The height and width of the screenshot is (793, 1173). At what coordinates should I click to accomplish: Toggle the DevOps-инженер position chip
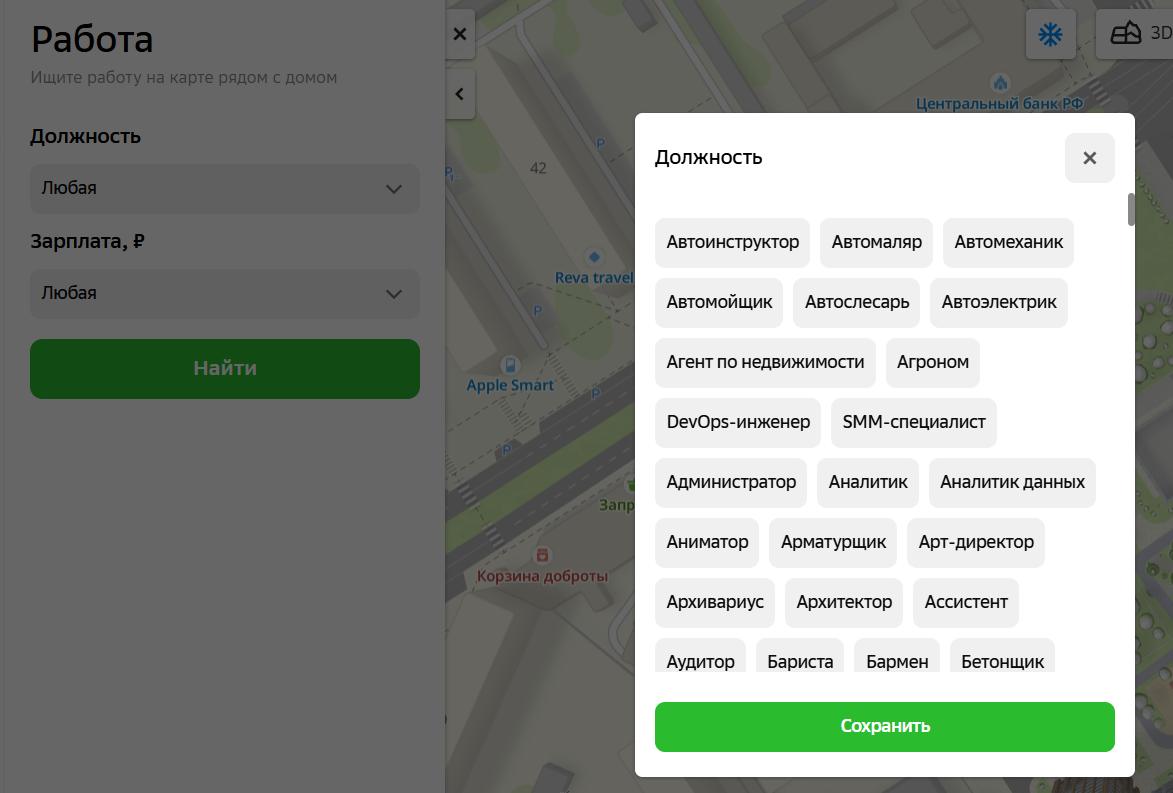pos(738,423)
